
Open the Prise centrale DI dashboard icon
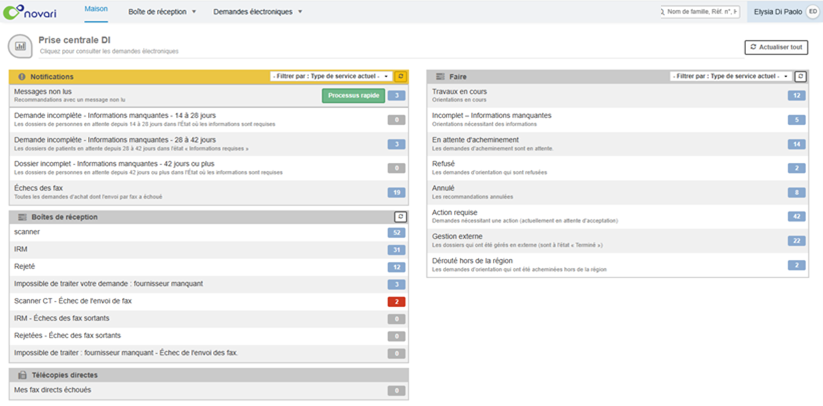click(20, 46)
